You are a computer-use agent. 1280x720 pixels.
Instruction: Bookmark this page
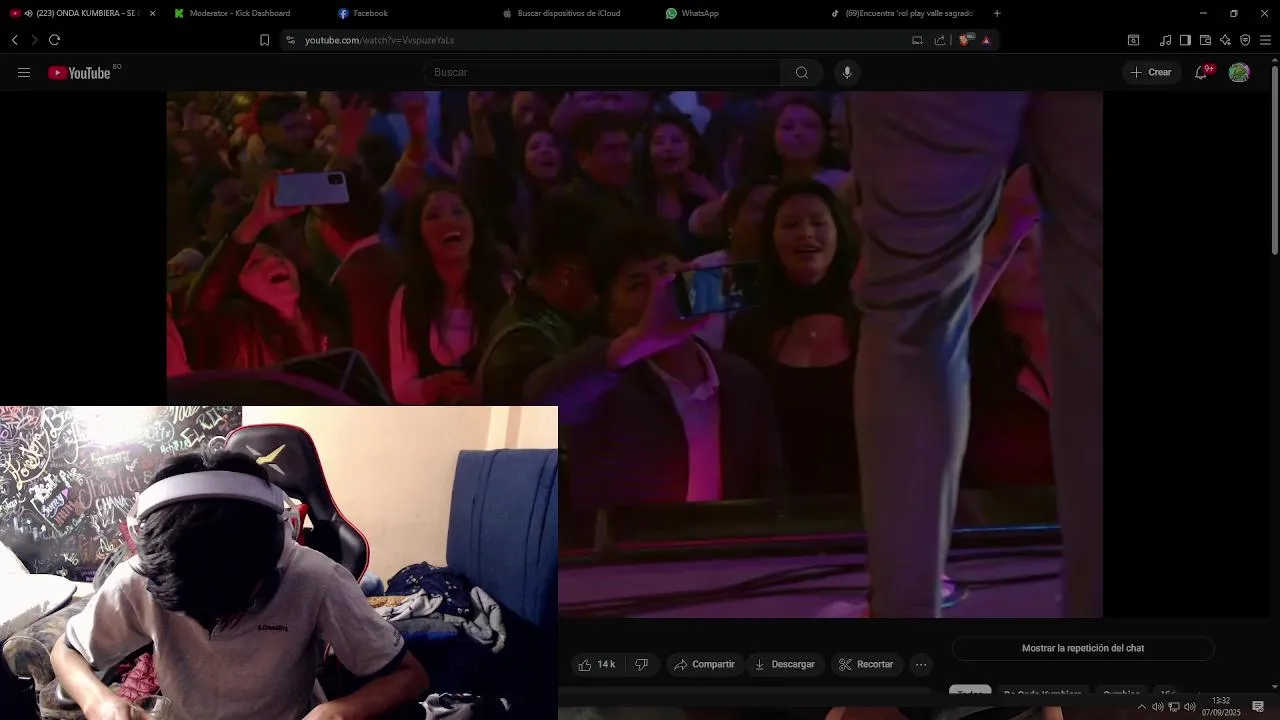pyautogui.click(x=264, y=40)
